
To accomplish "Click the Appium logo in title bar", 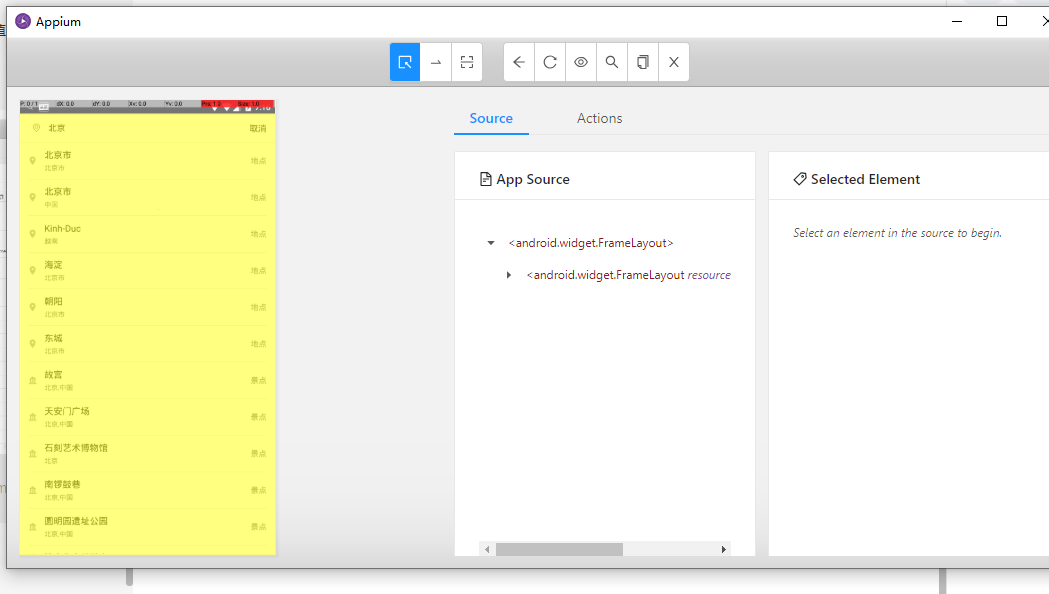I will tap(23, 21).
